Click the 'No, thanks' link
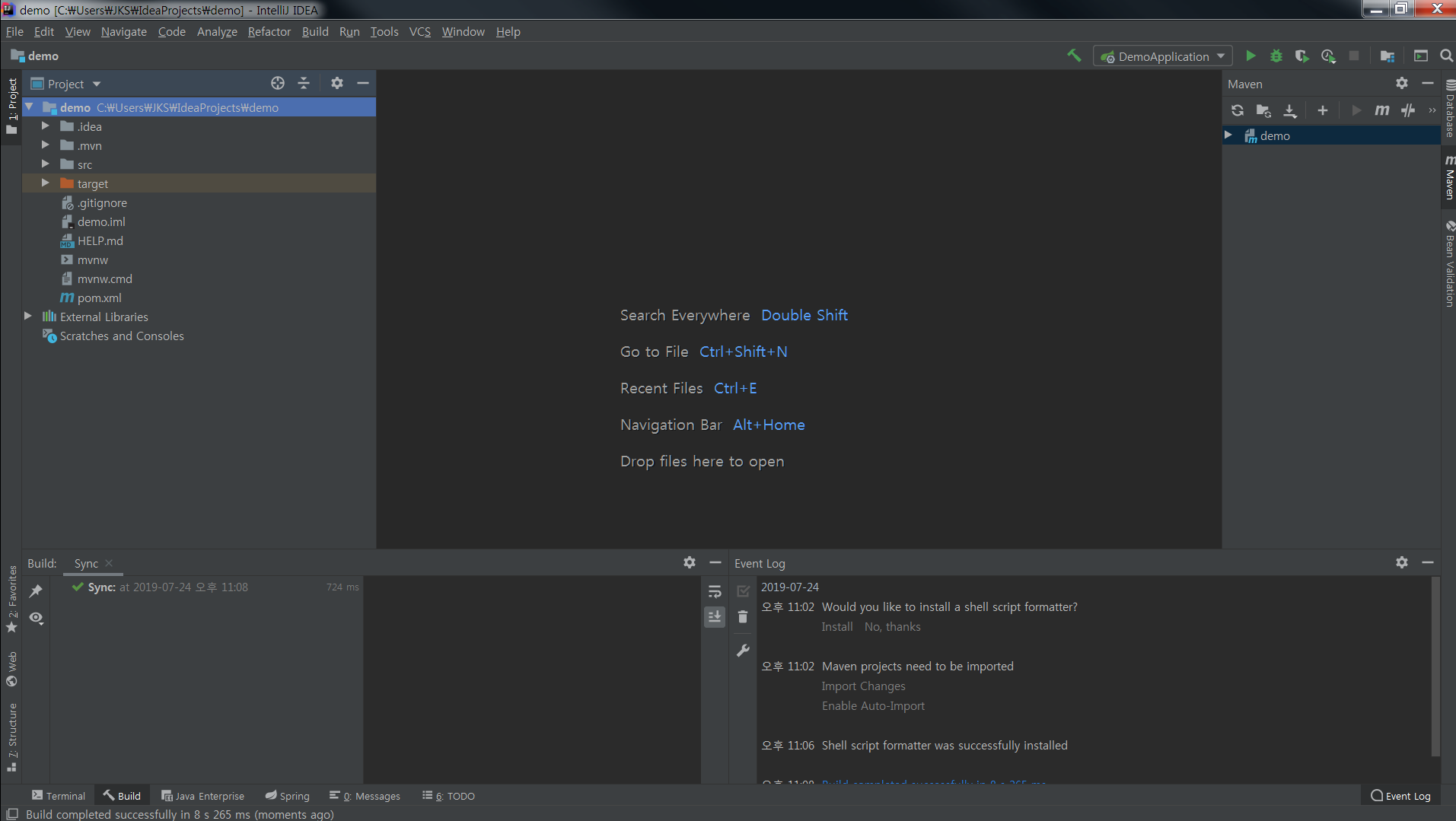This screenshot has height=821, width=1456. [x=893, y=627]
